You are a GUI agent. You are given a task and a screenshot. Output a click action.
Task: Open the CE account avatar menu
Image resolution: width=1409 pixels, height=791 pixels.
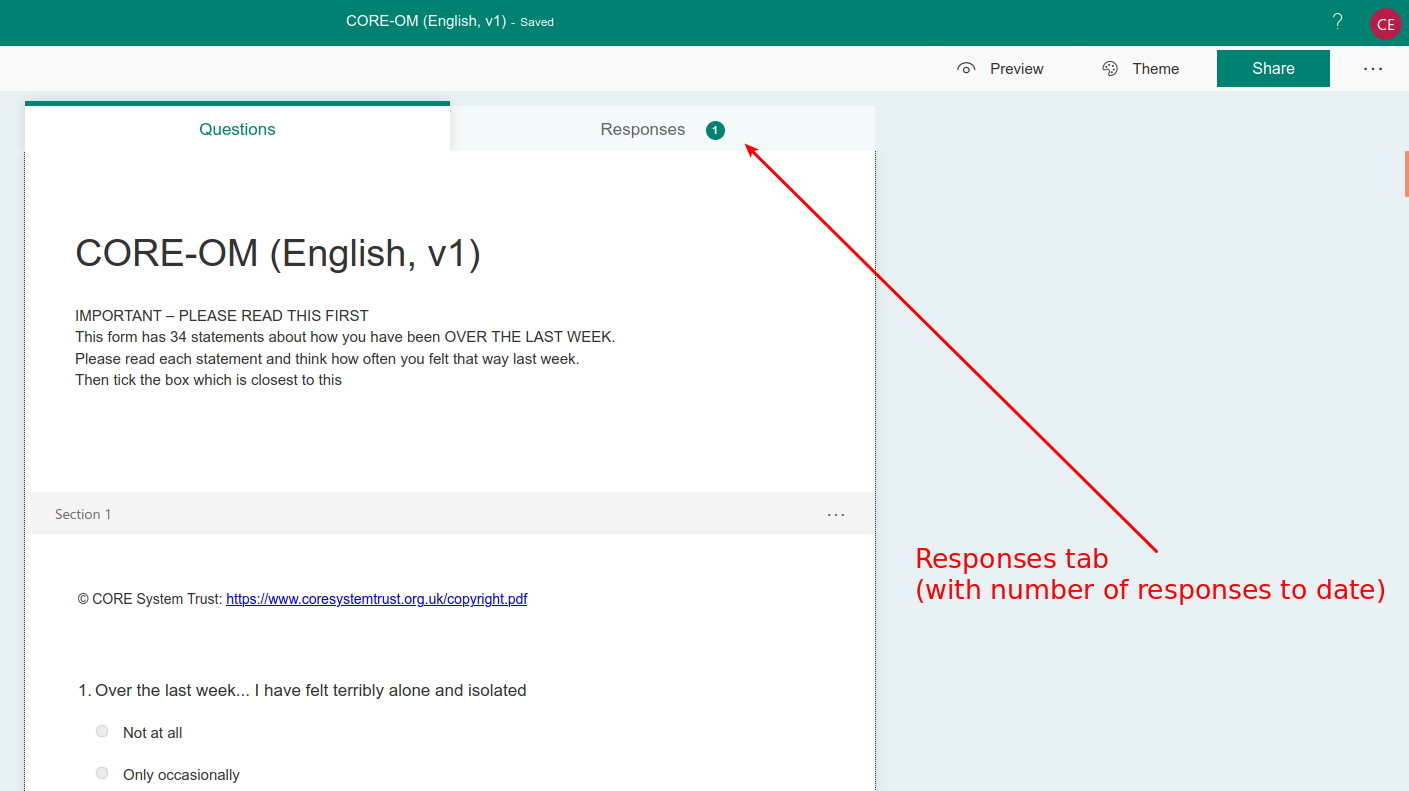tap(1385, 22)
